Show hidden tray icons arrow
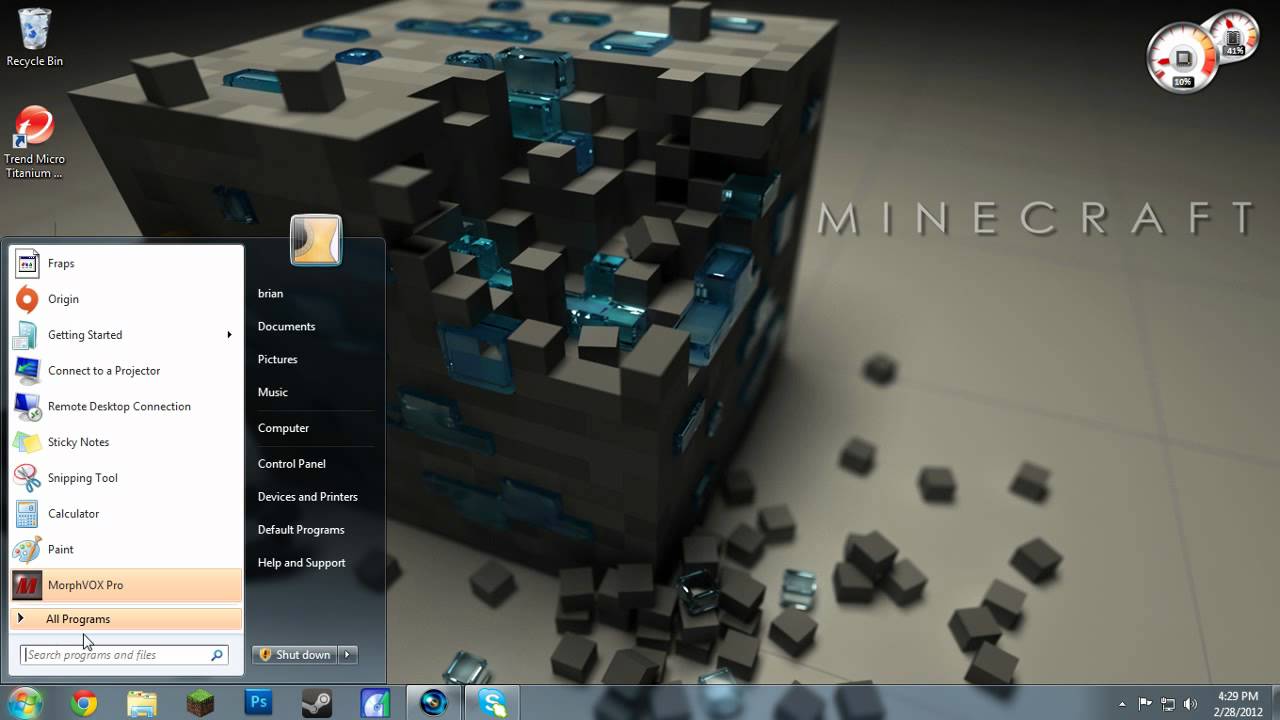The width and height of the screenshot is (1280, 720). point(1122,704)
